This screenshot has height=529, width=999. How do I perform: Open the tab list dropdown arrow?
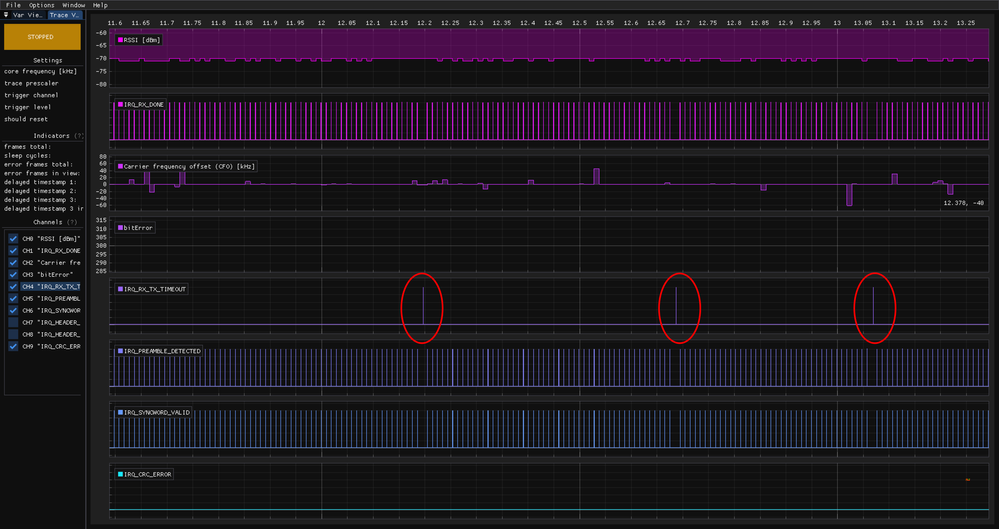pos(6,15)
